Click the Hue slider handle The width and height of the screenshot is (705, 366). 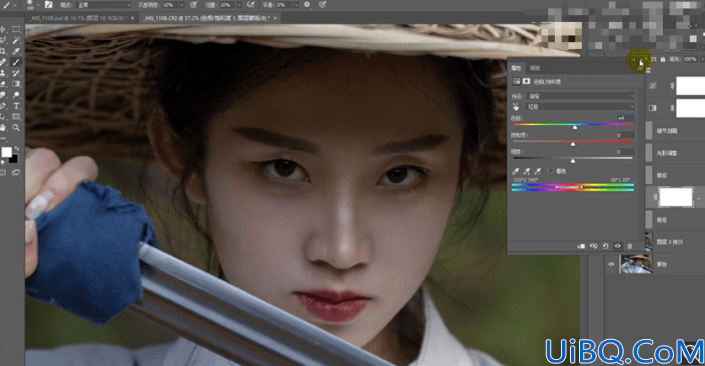click(575, 127)
